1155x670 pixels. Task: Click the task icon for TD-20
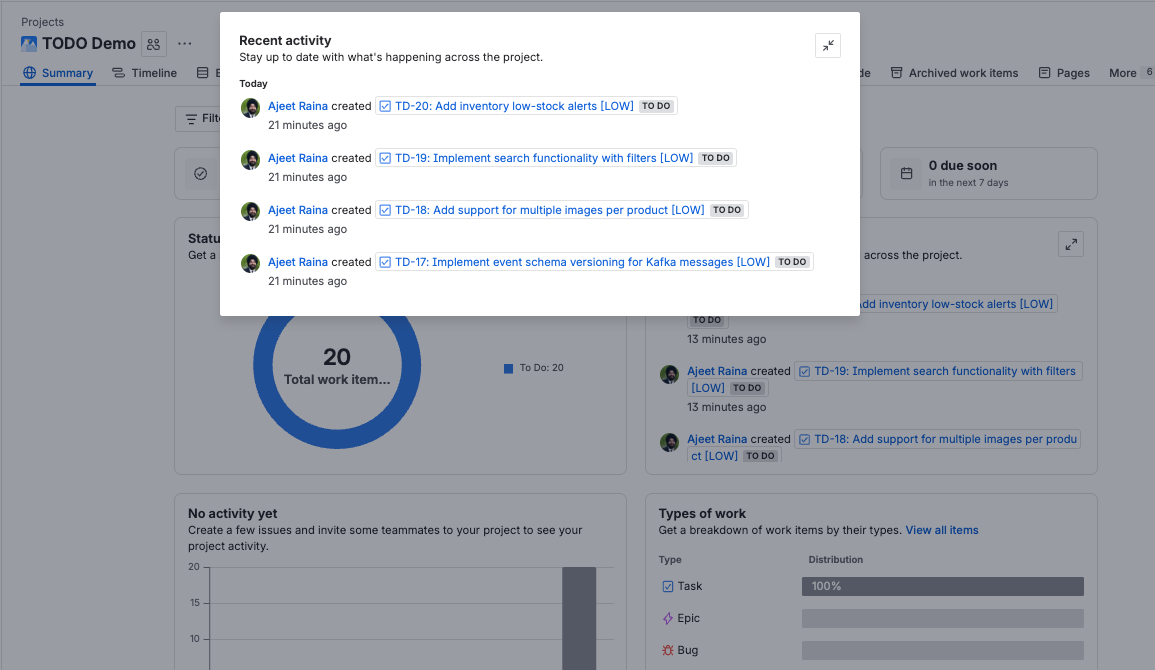[385, 106]
